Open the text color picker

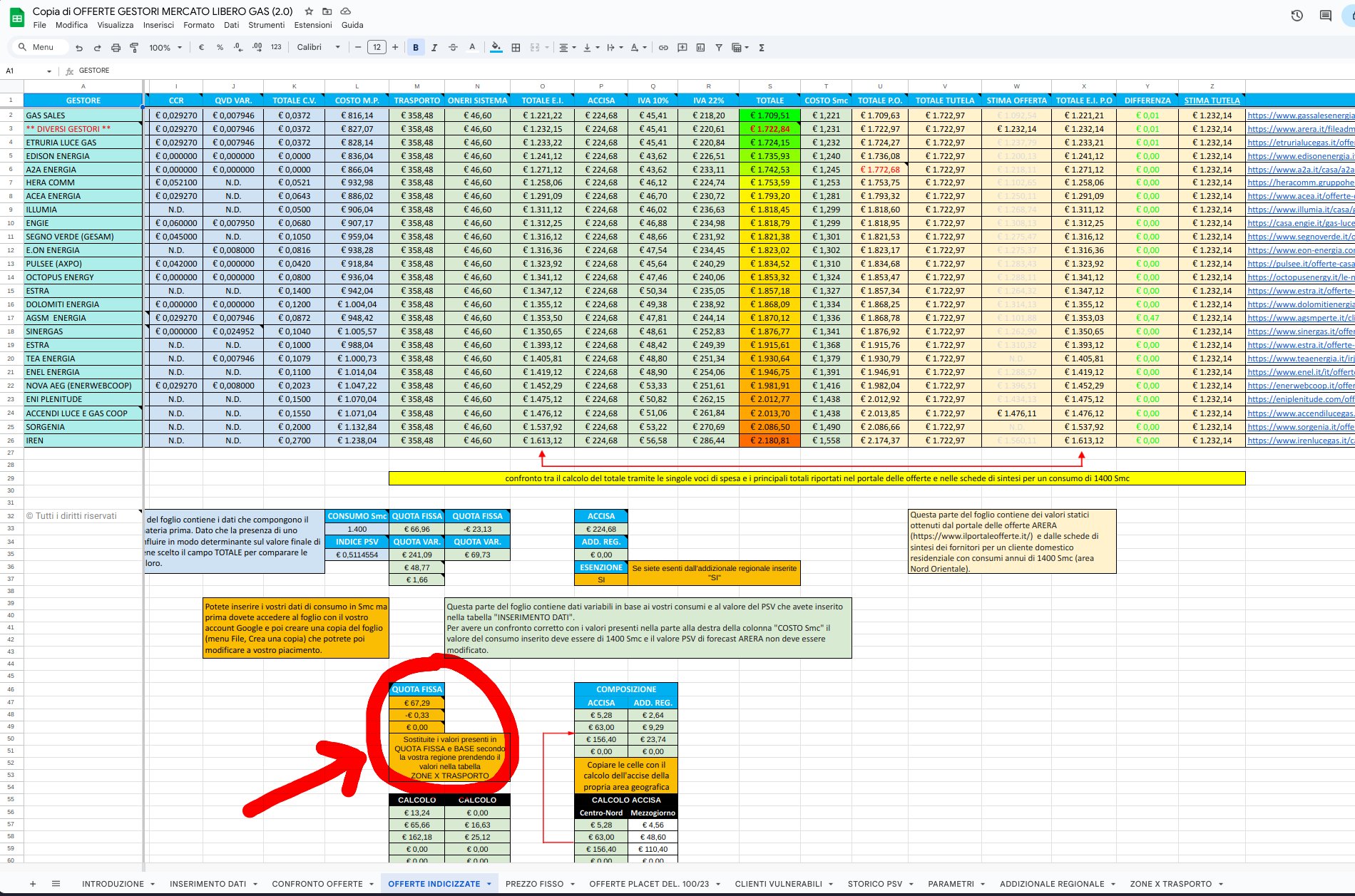click(x=472, y=48)
